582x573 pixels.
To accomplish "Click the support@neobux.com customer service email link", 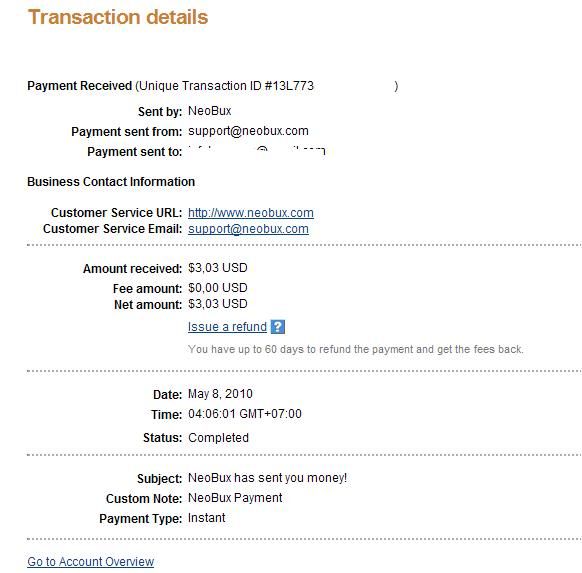I will click(248, 229).
